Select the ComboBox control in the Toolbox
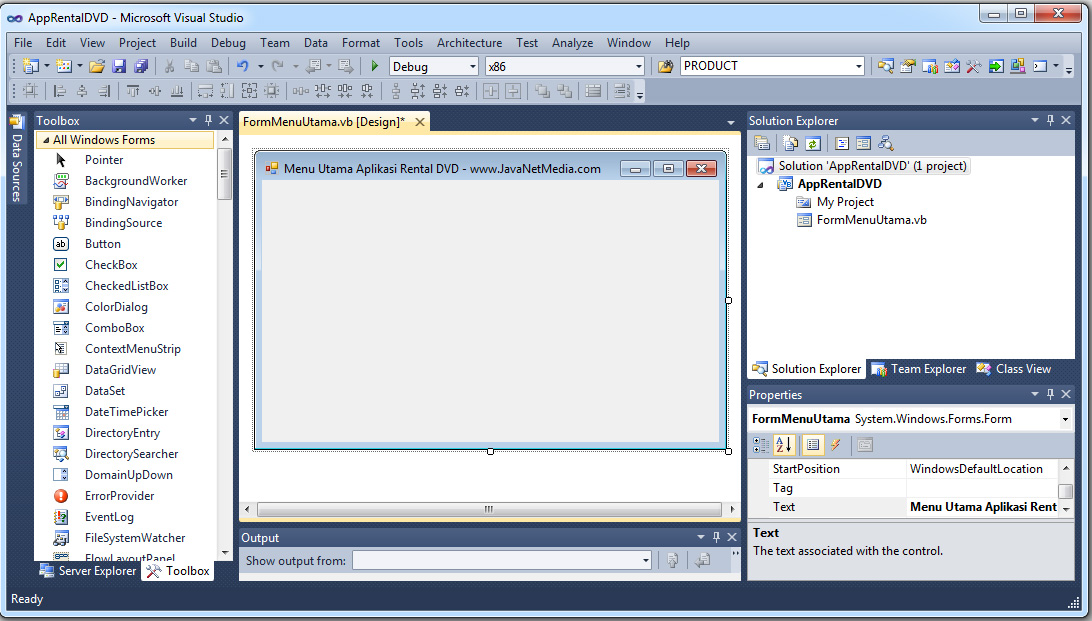Viewport: 1092px width, 621px height. [114, 327]
